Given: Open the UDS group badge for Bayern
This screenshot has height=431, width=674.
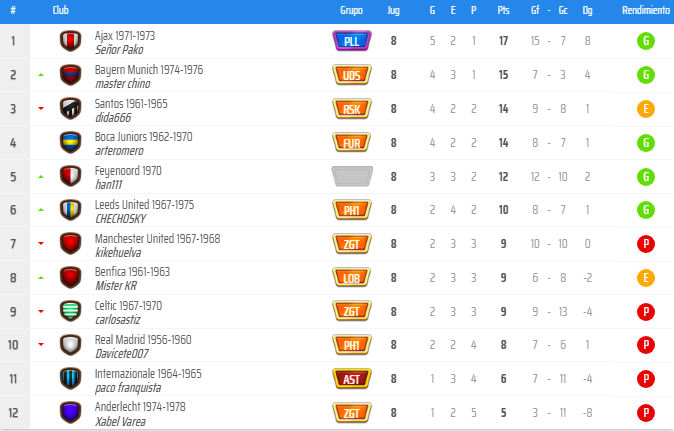Looking at the screenshot, I should (x=352, y=75).
